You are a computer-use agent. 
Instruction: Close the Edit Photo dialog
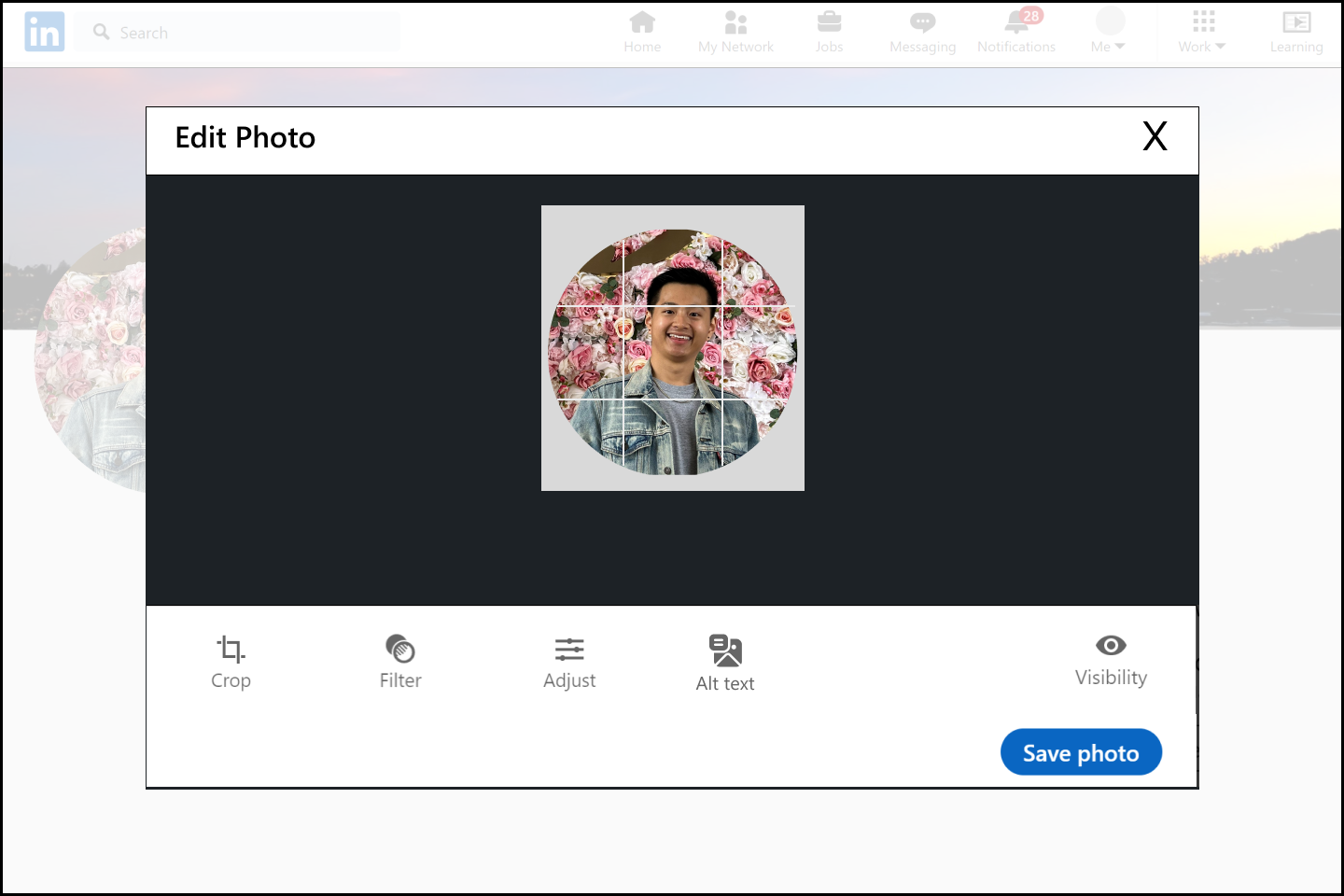[1155, 136]
